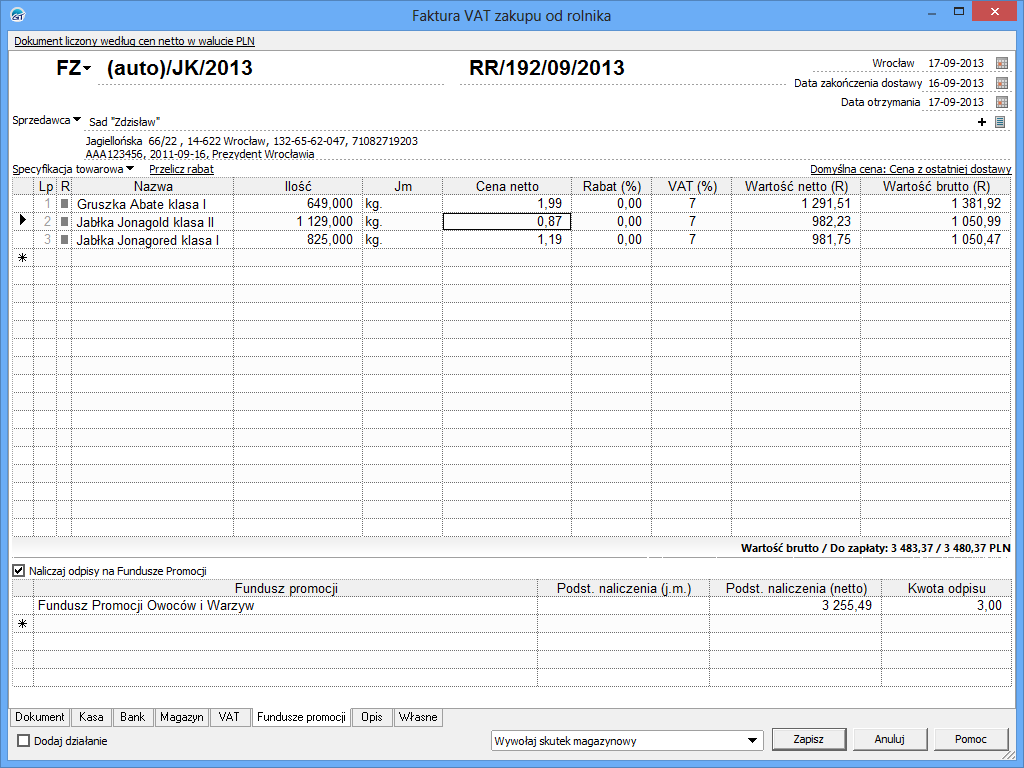The width and height of the screenshot is (1024, 768).
Task: Open calendar for Data otrzymania
Action: click(1002, 102)
